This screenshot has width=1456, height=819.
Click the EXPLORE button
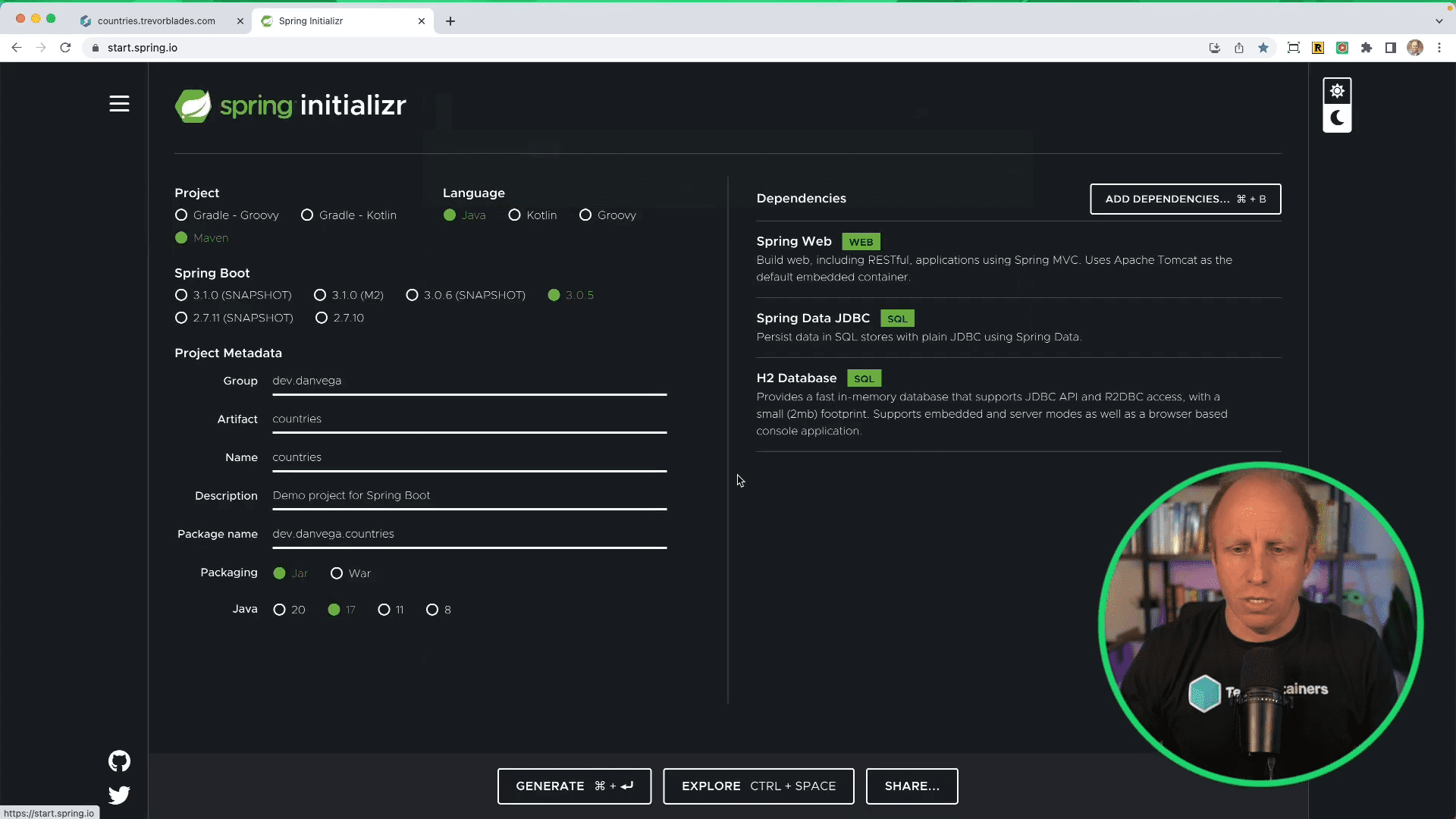tap(758, 786)
